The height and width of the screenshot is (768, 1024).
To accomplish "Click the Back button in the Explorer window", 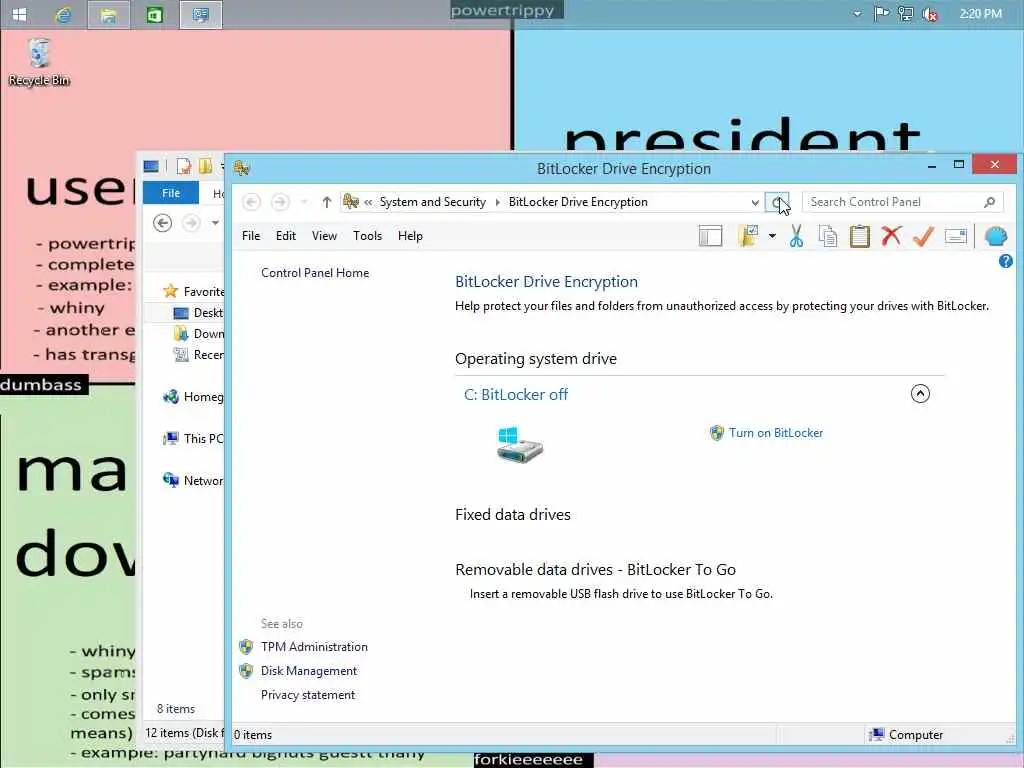I will click(x=163, y=223).
